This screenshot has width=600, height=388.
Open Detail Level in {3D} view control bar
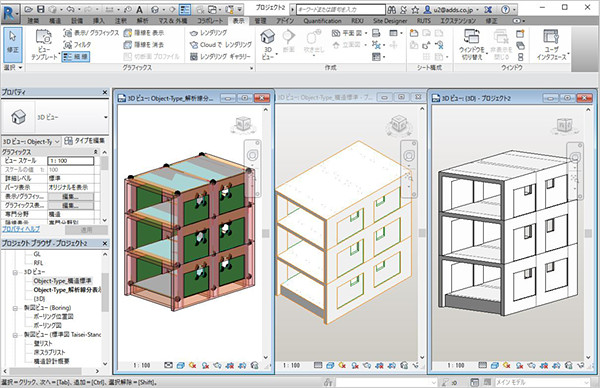483,365
